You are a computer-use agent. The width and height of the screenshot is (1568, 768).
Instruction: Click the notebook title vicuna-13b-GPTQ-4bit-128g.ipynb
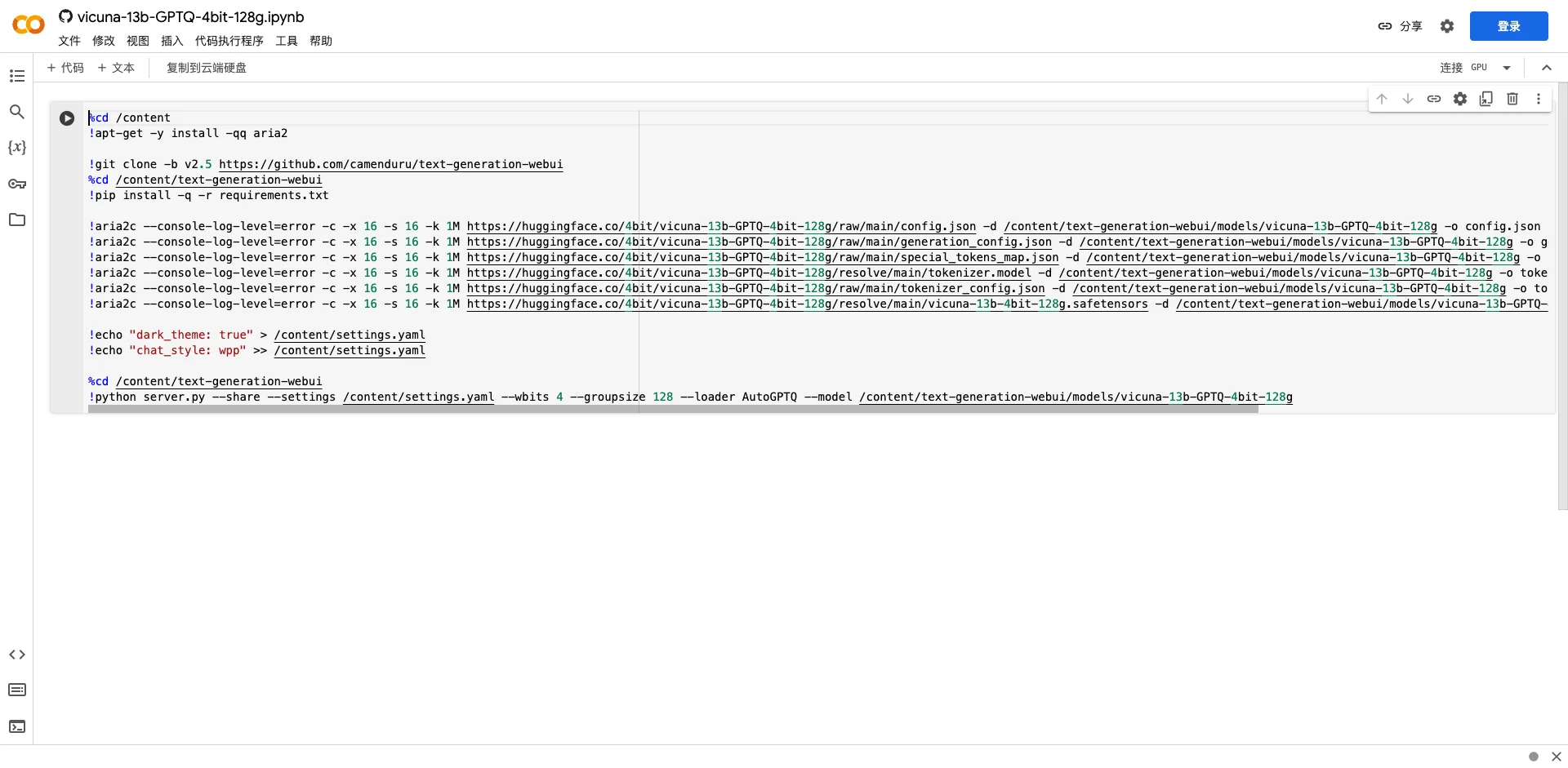190,16
